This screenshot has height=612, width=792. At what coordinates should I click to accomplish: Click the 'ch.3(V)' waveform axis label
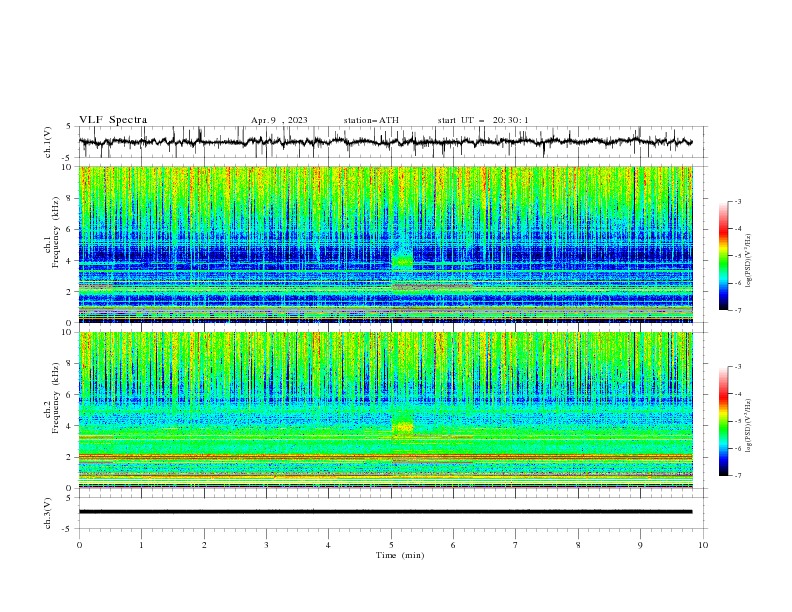pyautogui.click(x=48, y=513)
